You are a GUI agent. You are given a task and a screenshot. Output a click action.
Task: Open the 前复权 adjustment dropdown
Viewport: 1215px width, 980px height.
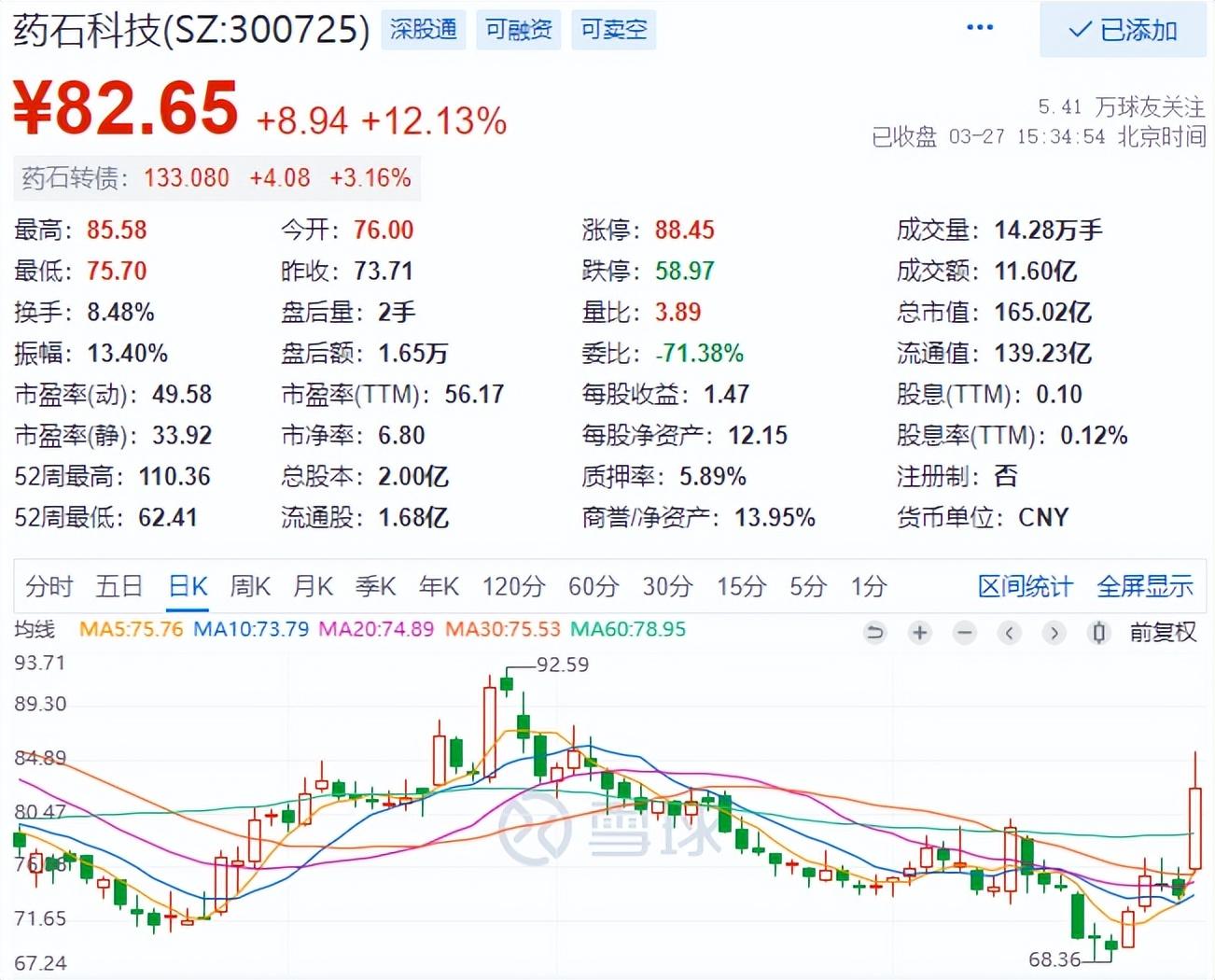click(1163, 633)
